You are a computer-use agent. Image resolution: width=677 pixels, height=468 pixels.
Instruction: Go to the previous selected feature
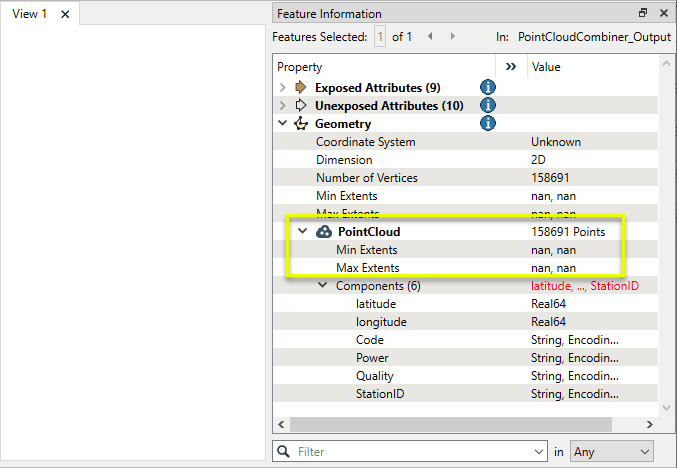click(x=430, y=37)
